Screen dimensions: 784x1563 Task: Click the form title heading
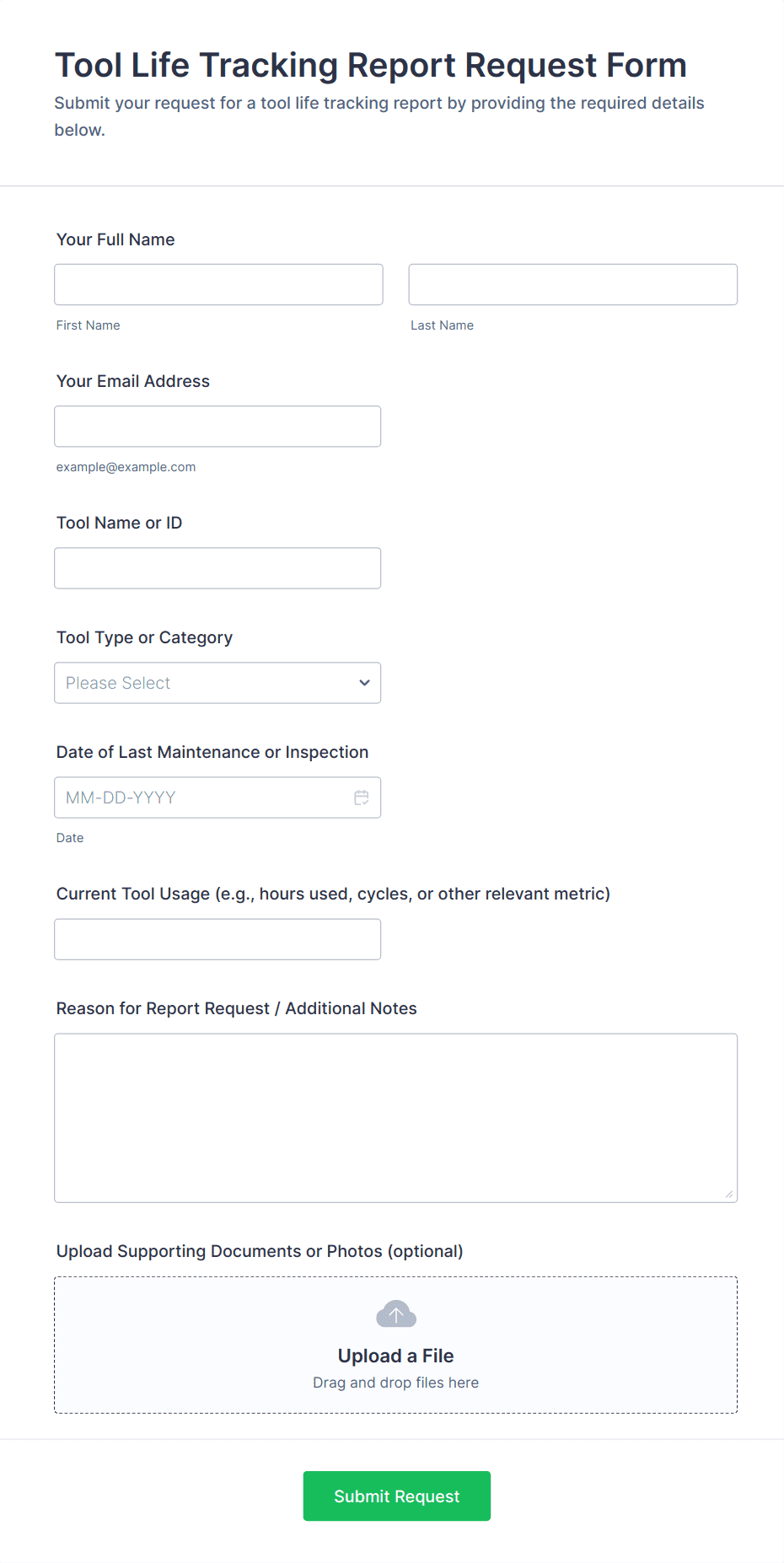[x=371, y=65]
